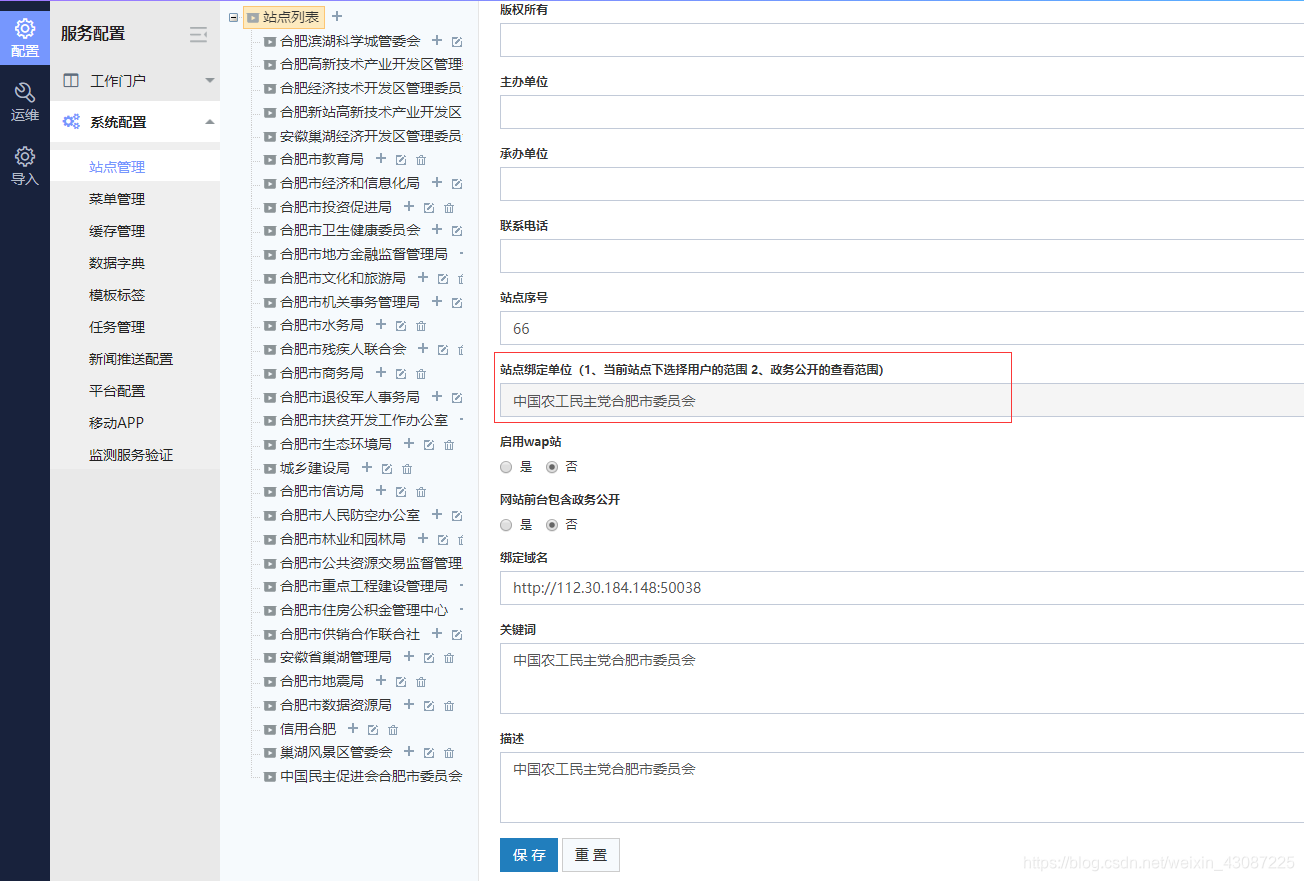1304x881 pixels.
Task: Click the trash icon for 合肥市水务局
Action: click(421, 326)
